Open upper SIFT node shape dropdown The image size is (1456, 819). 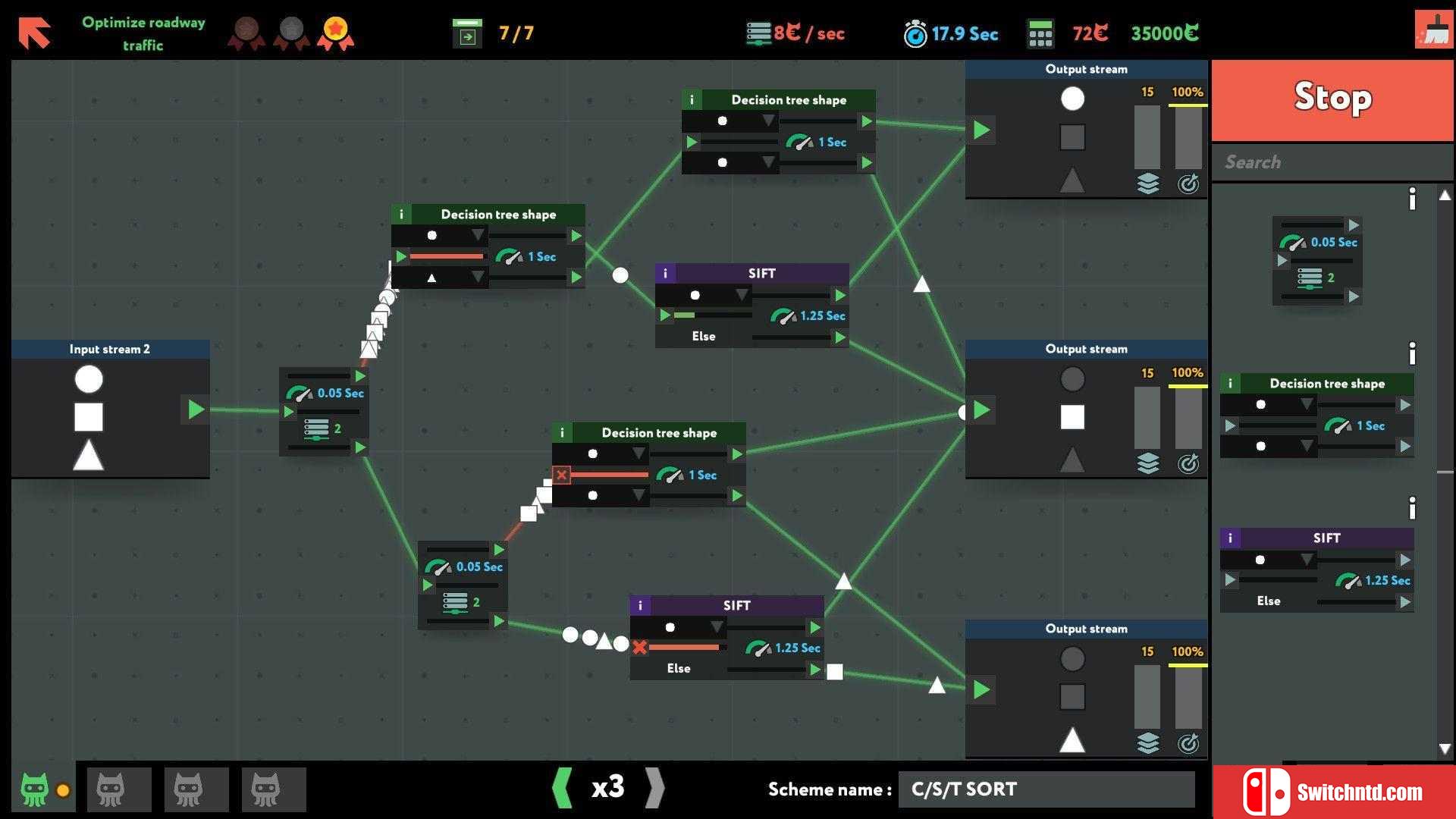[742, 294]
